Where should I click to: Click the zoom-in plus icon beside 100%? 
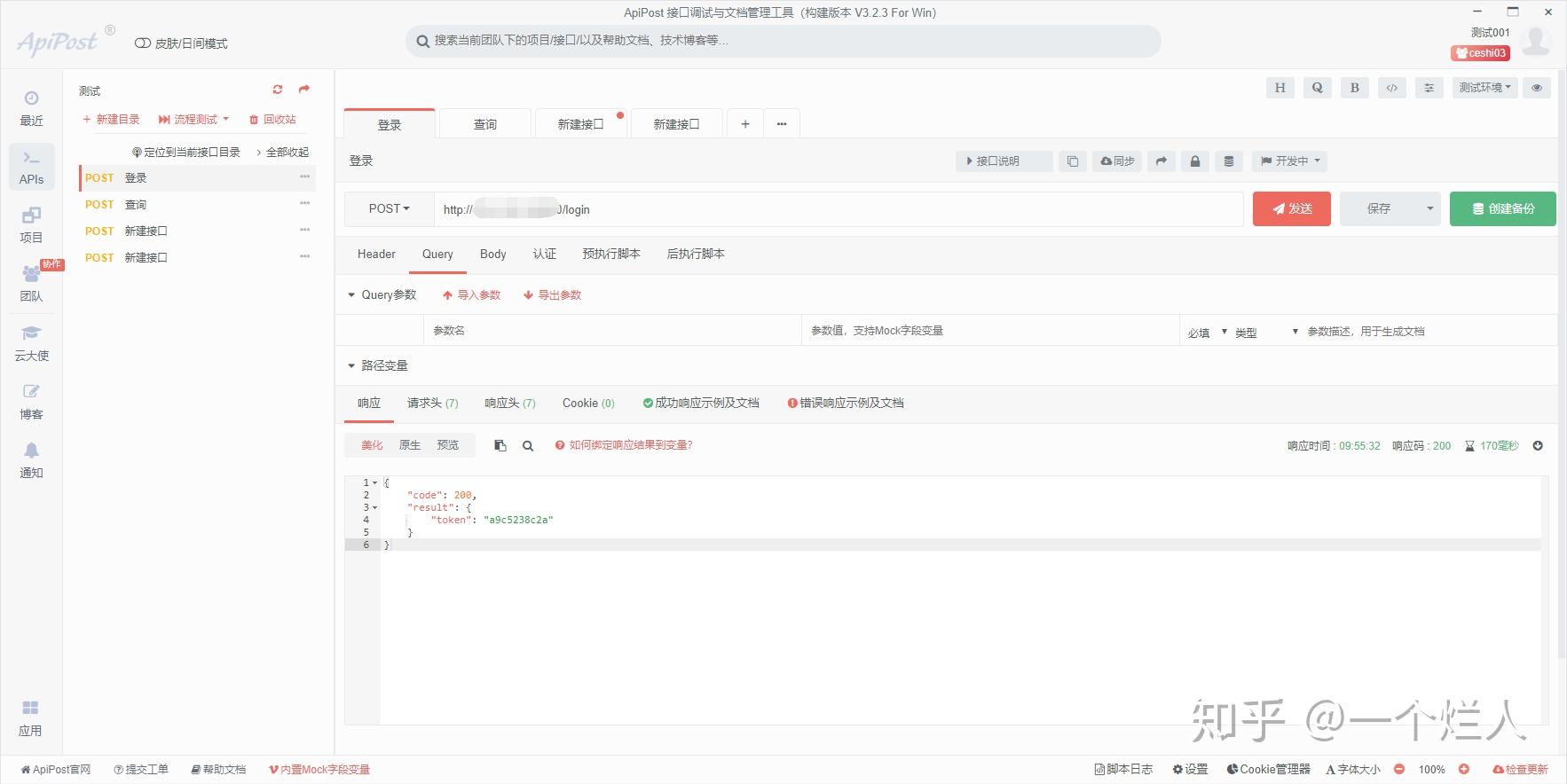tap(1464, 769)
